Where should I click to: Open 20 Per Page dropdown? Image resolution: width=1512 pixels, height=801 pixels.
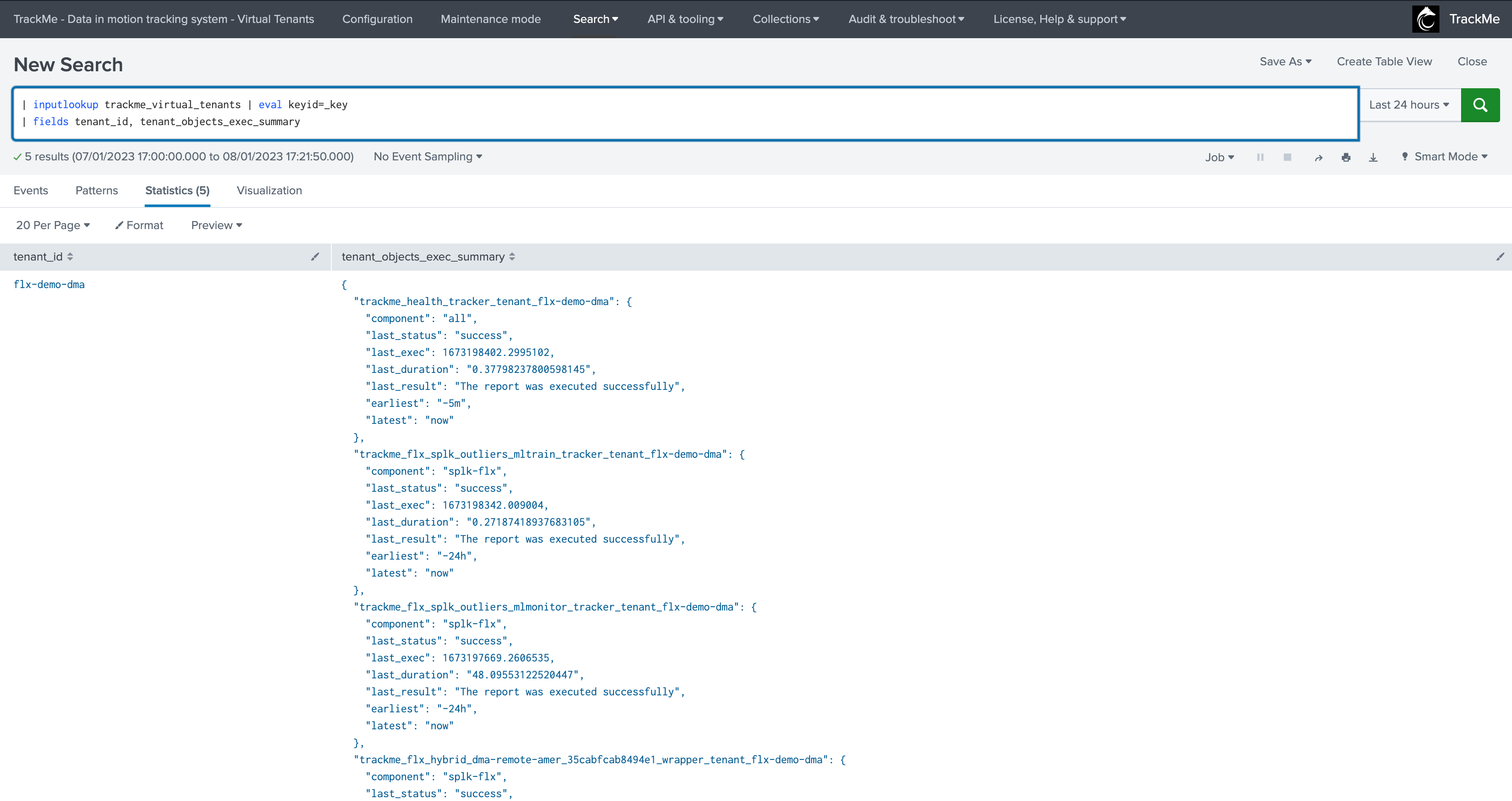53,225
